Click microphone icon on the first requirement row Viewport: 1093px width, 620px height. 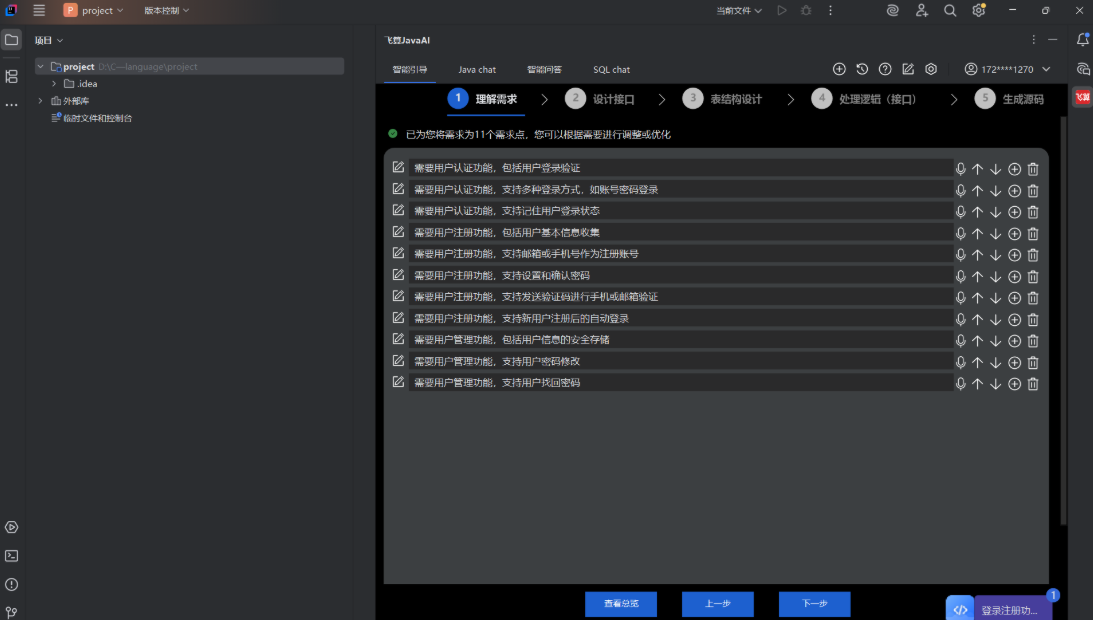pos(960,169)
